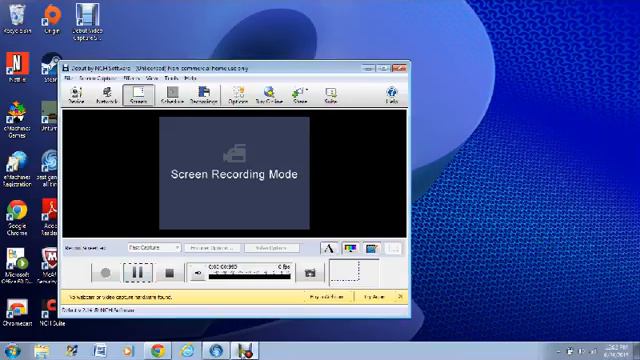Click the Encoder Options button
The width and height of the screenshot is (640, 360).
pos(212,248)
